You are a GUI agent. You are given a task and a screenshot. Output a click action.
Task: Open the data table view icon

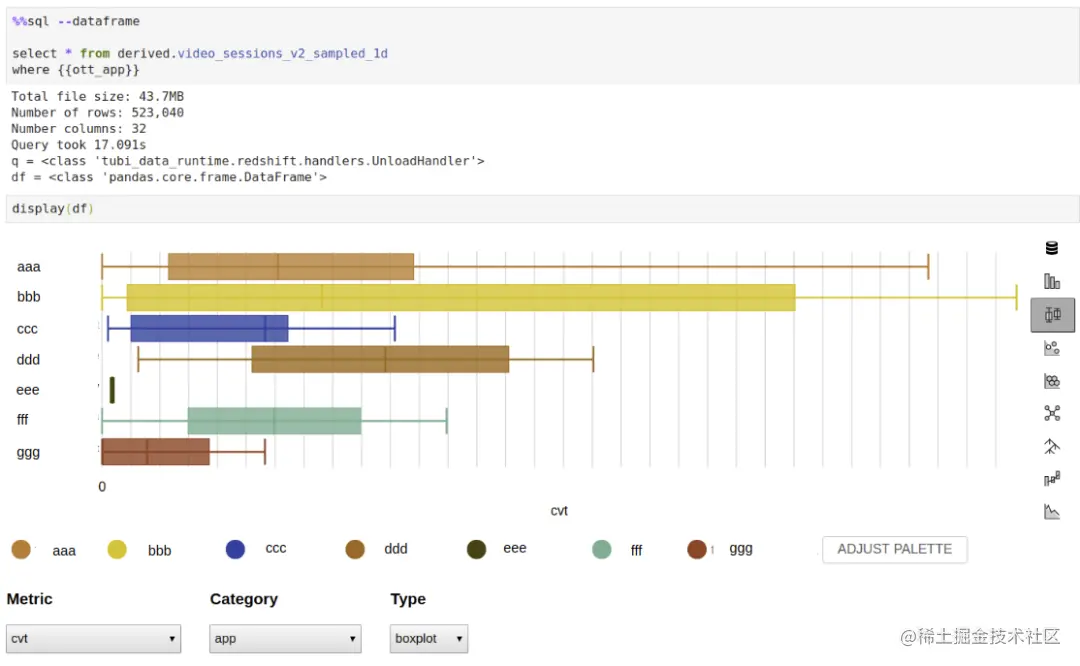click(1052, 248)
